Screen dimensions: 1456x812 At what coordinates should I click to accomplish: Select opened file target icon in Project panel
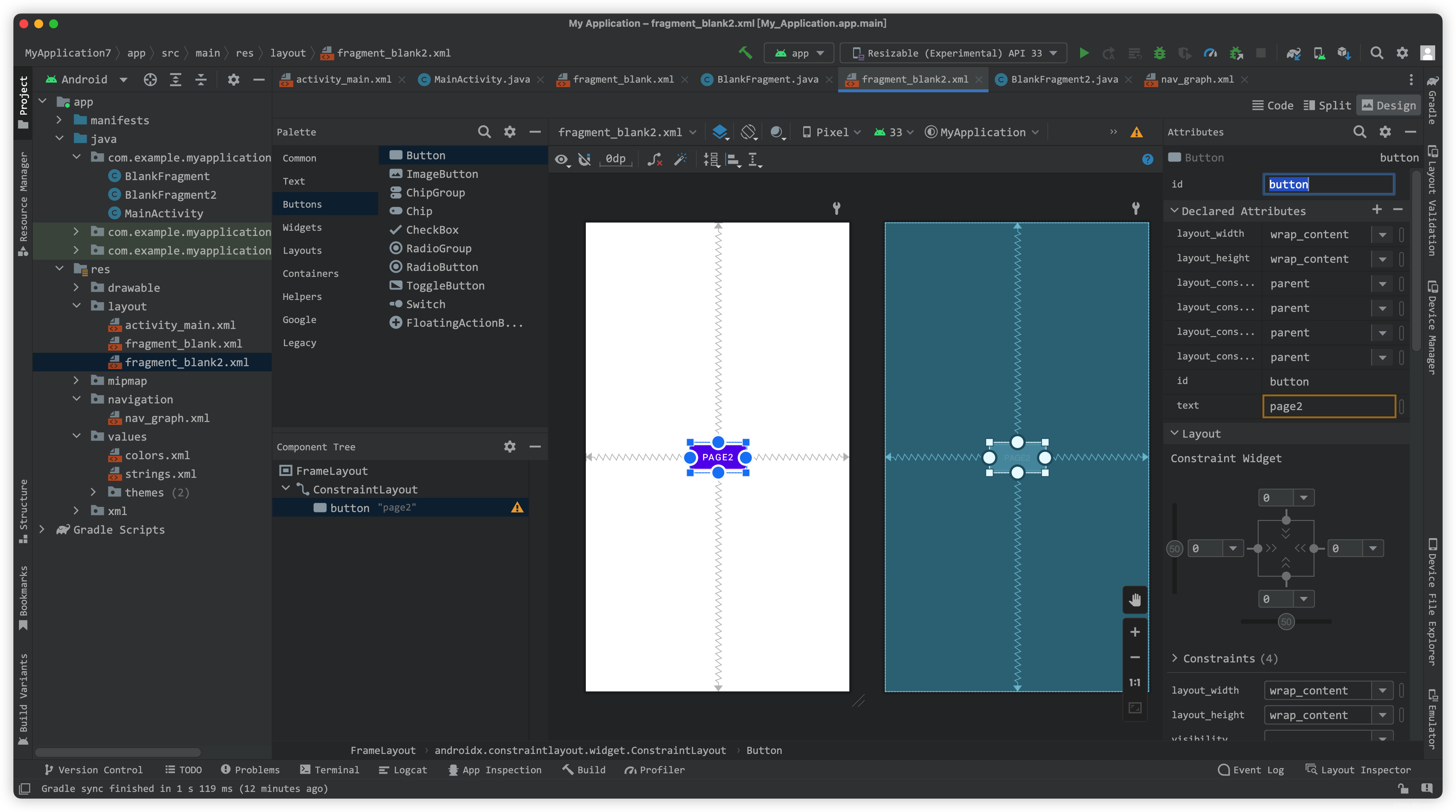150,80
